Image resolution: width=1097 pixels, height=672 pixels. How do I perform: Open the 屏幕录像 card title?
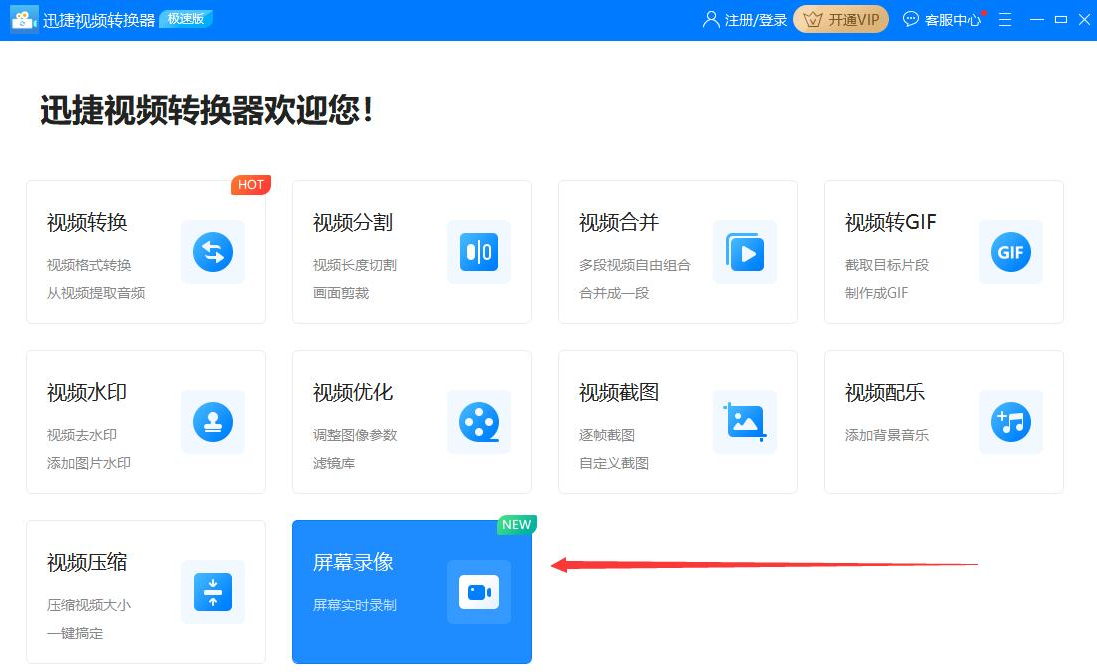[353, 562]
